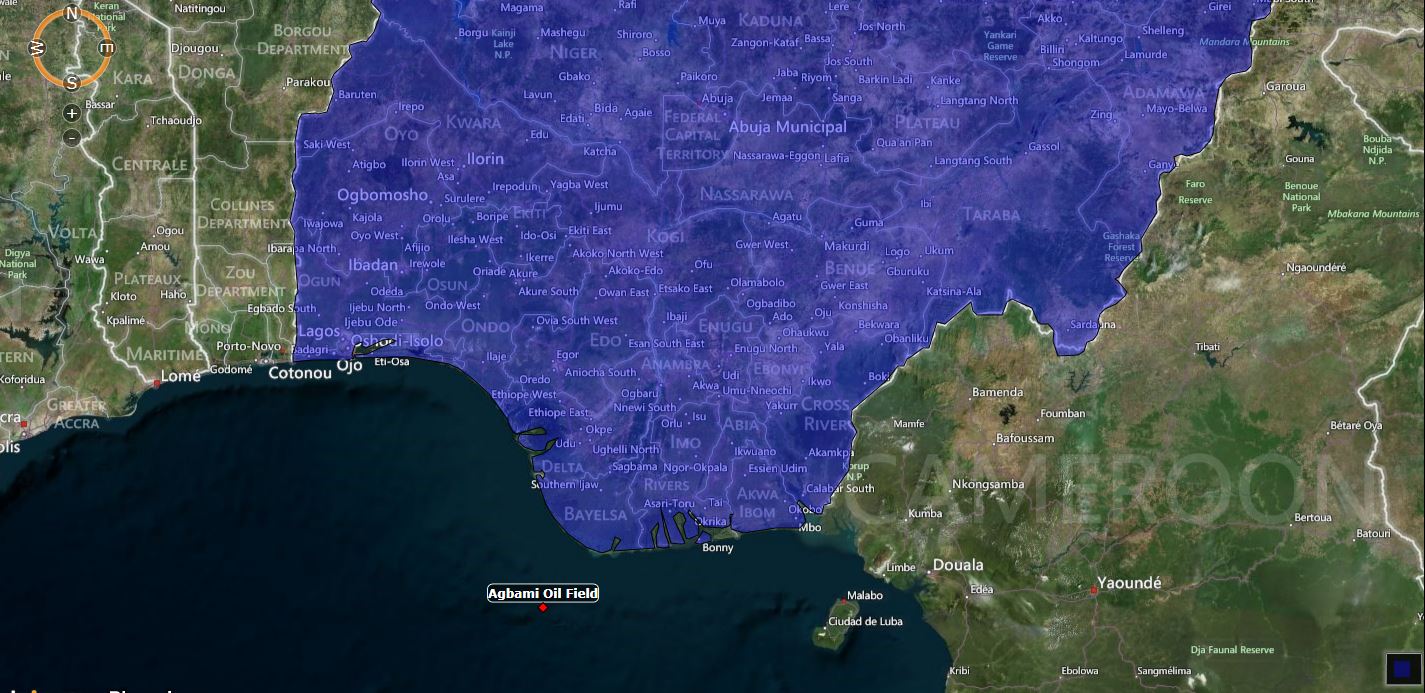The width and height of the screenshot is (1425, 693).
Task: Click the red Malabo city marker
Action: click(x=843, y=602)
